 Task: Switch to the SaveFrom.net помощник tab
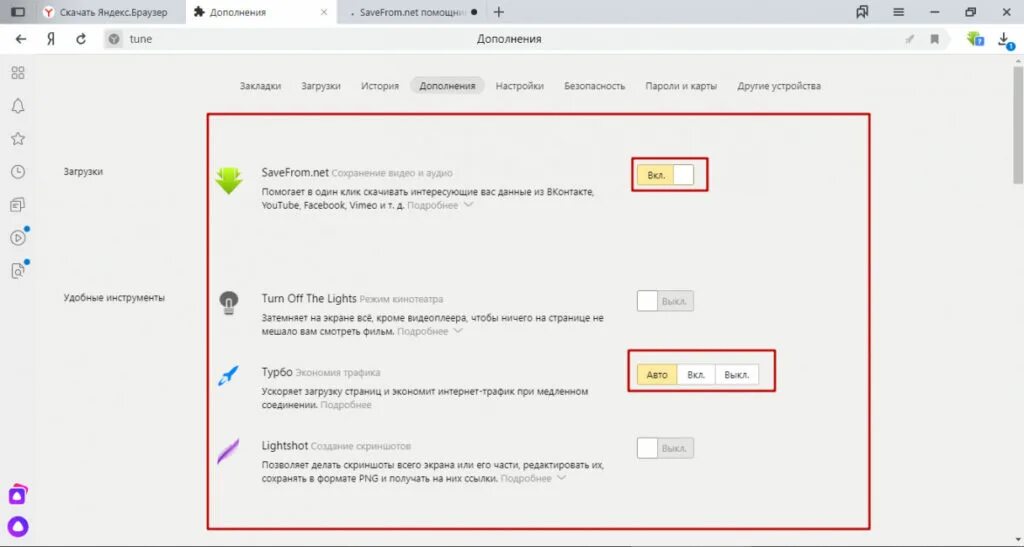413,12
